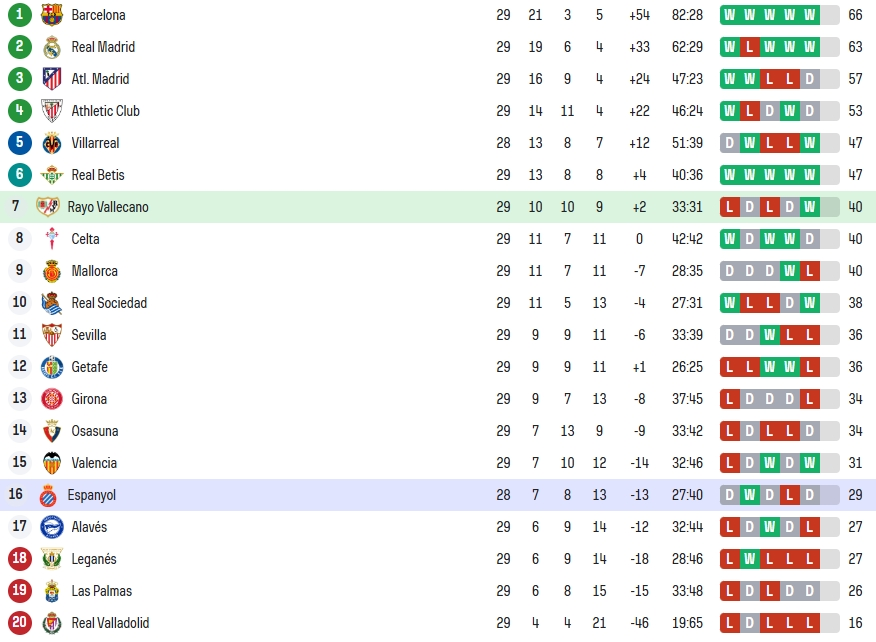Click the Espanyol club crest
876x642 pixels.
click(x=48, y=495)
